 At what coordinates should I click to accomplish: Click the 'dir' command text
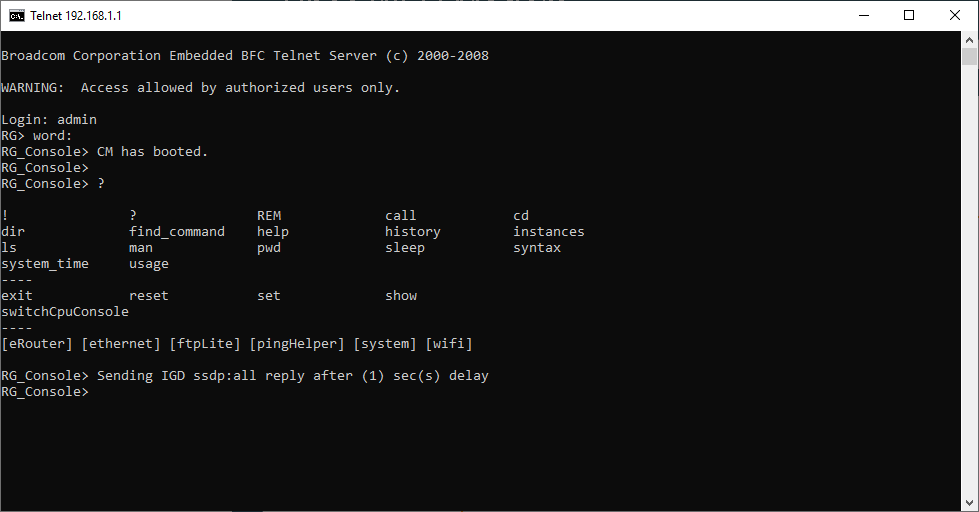[13, 232]
